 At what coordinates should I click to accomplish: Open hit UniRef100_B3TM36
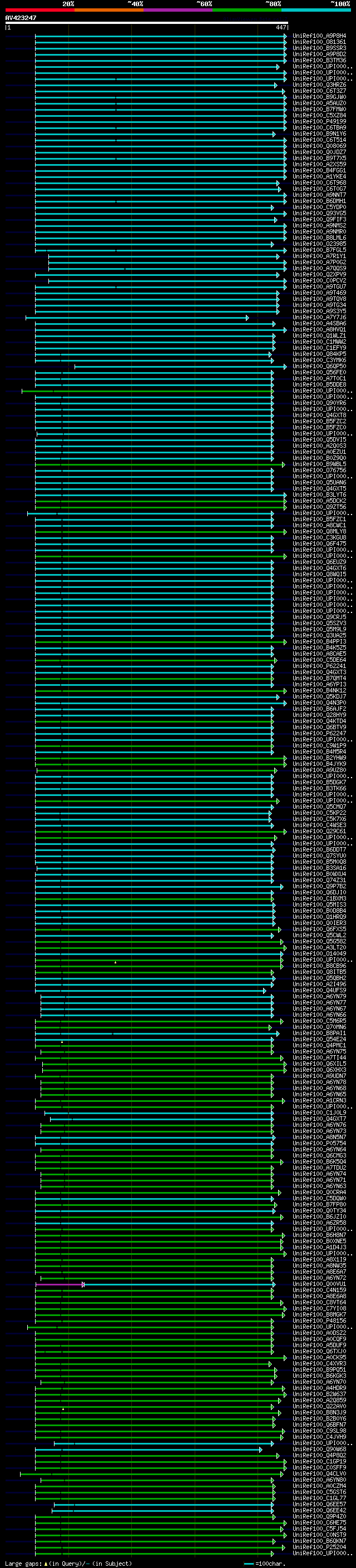pos(319,60)
